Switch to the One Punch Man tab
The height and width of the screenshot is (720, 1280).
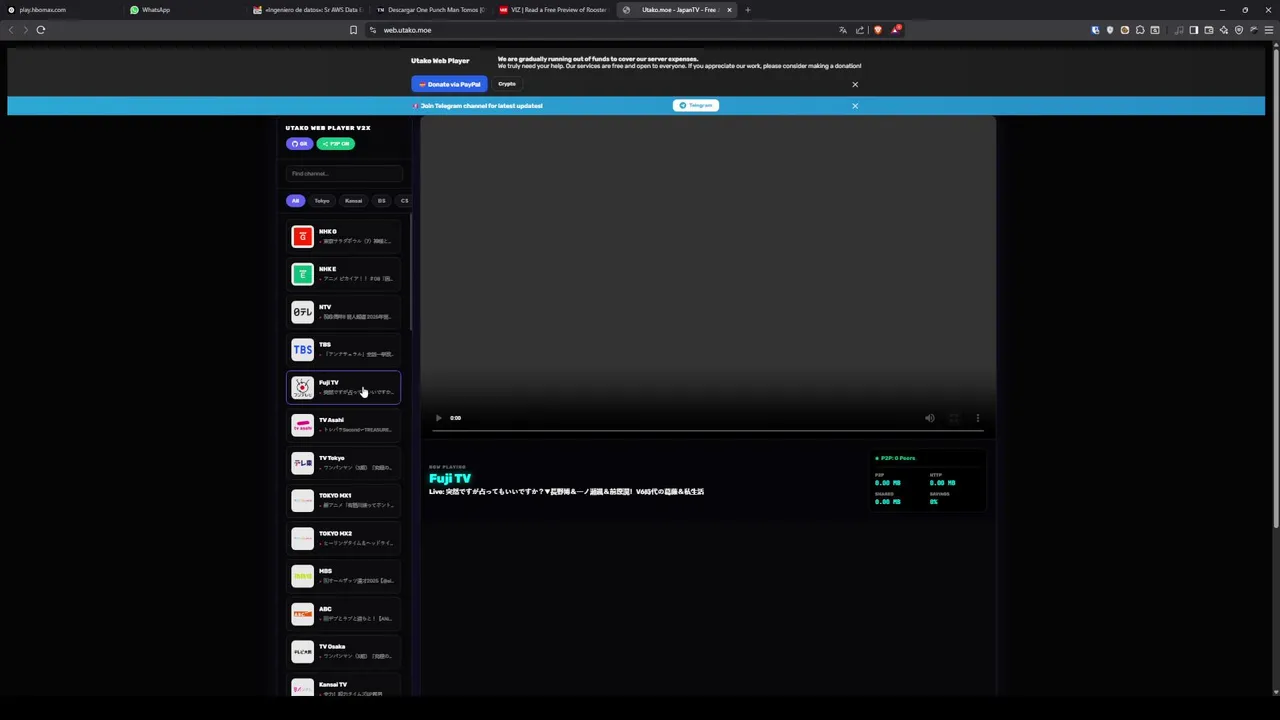coord(431,10)
